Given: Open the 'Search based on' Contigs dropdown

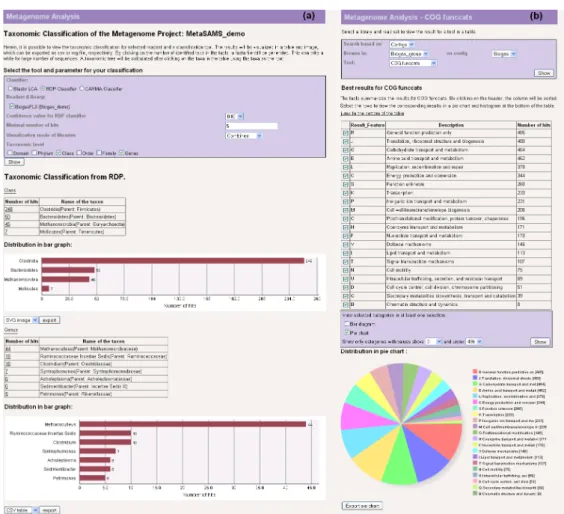Looking at the screenshot, I should [x=402, y=45].
